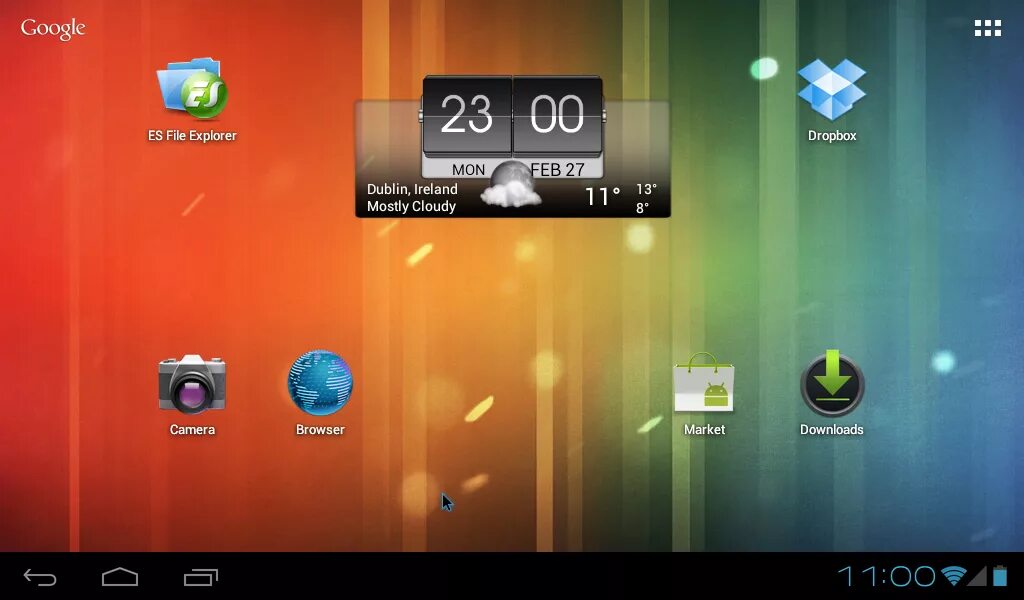This screenshot has width=1024, height=600.
Task: Tap the weather cloud moon icon
Action: click(511, 185)
